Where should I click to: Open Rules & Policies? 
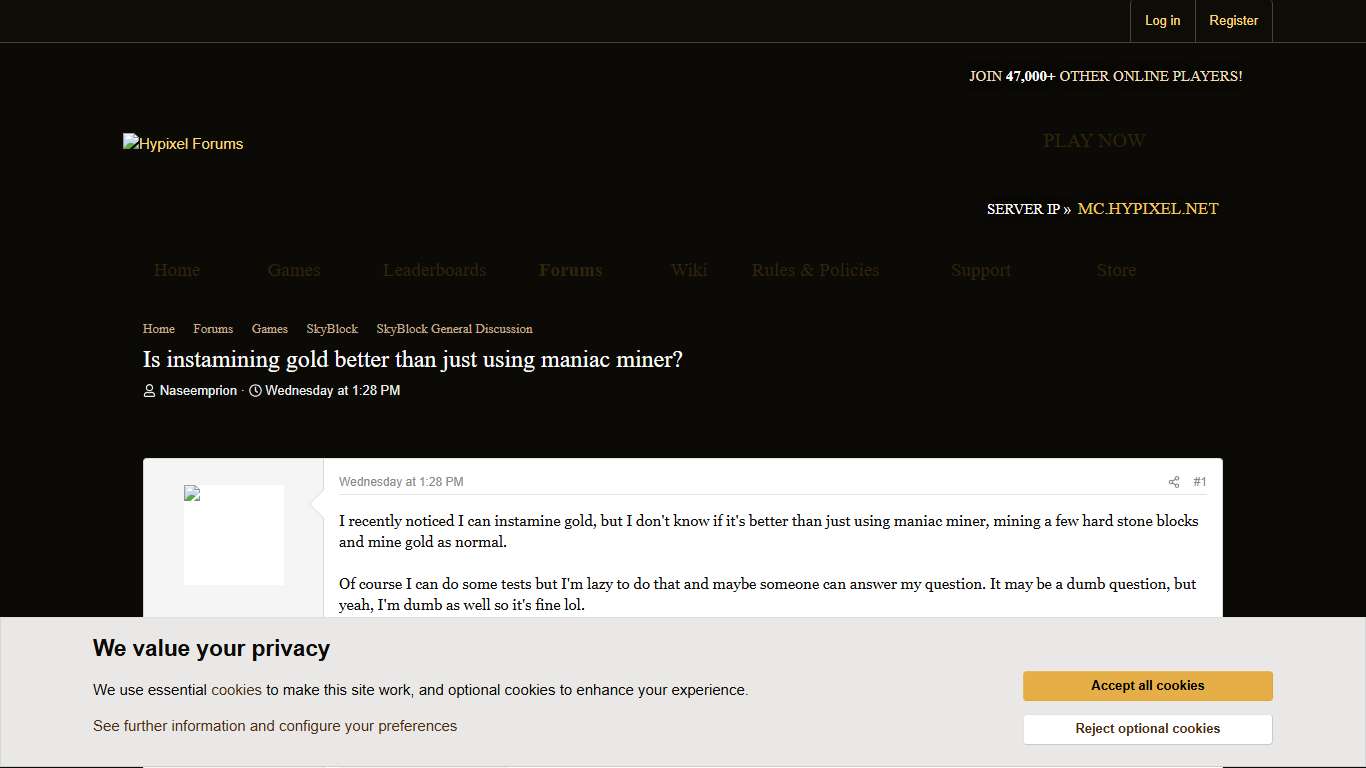pyautogui.click(x=815, y=270)
